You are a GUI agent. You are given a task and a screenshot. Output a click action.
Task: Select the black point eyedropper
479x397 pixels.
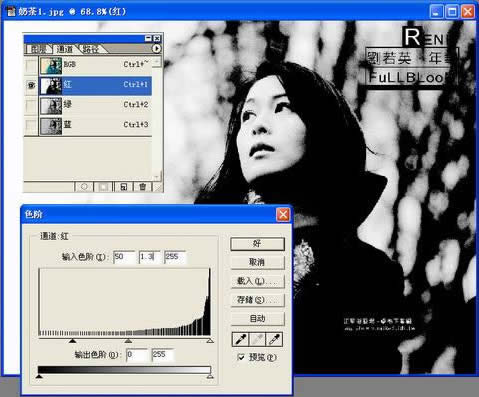[x=240, y=339]
